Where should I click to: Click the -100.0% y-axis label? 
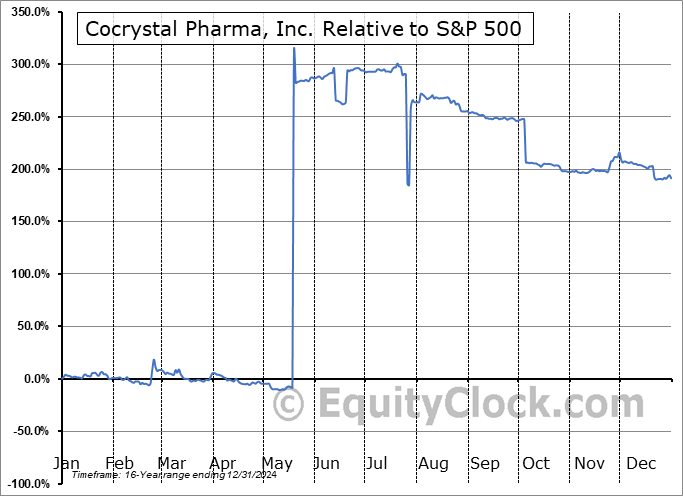click(x=26, y=484)
